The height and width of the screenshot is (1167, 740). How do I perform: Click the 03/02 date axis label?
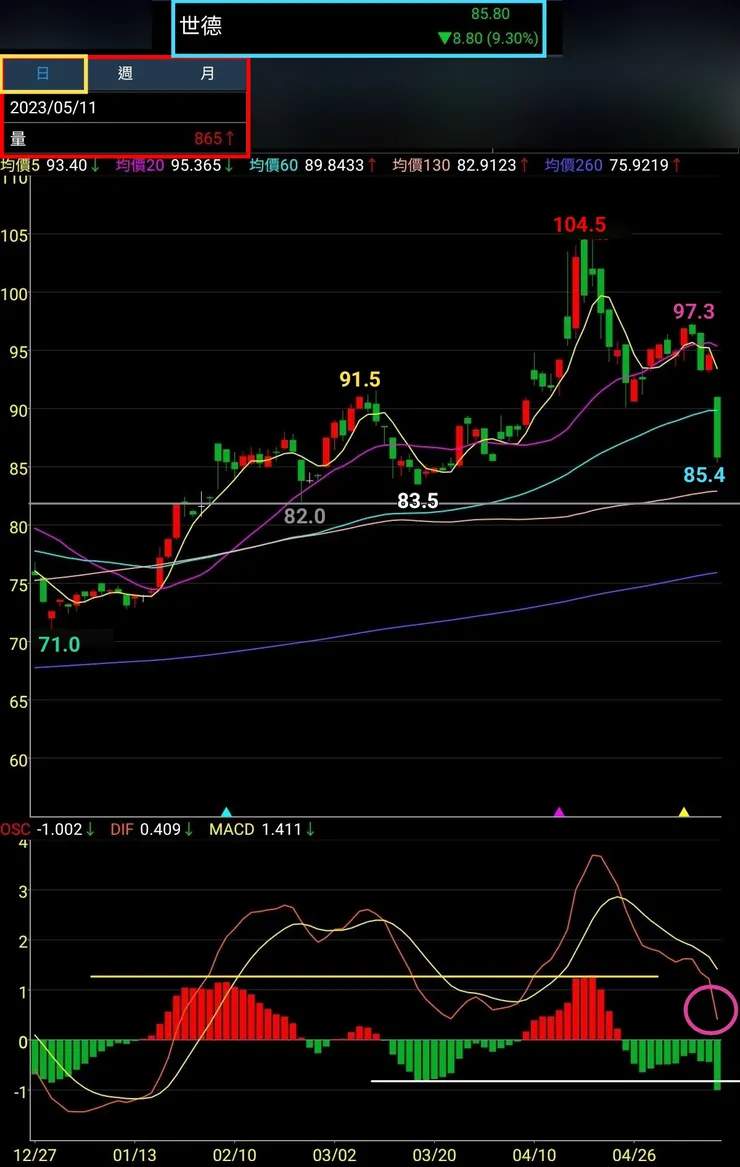(334, 1155)
